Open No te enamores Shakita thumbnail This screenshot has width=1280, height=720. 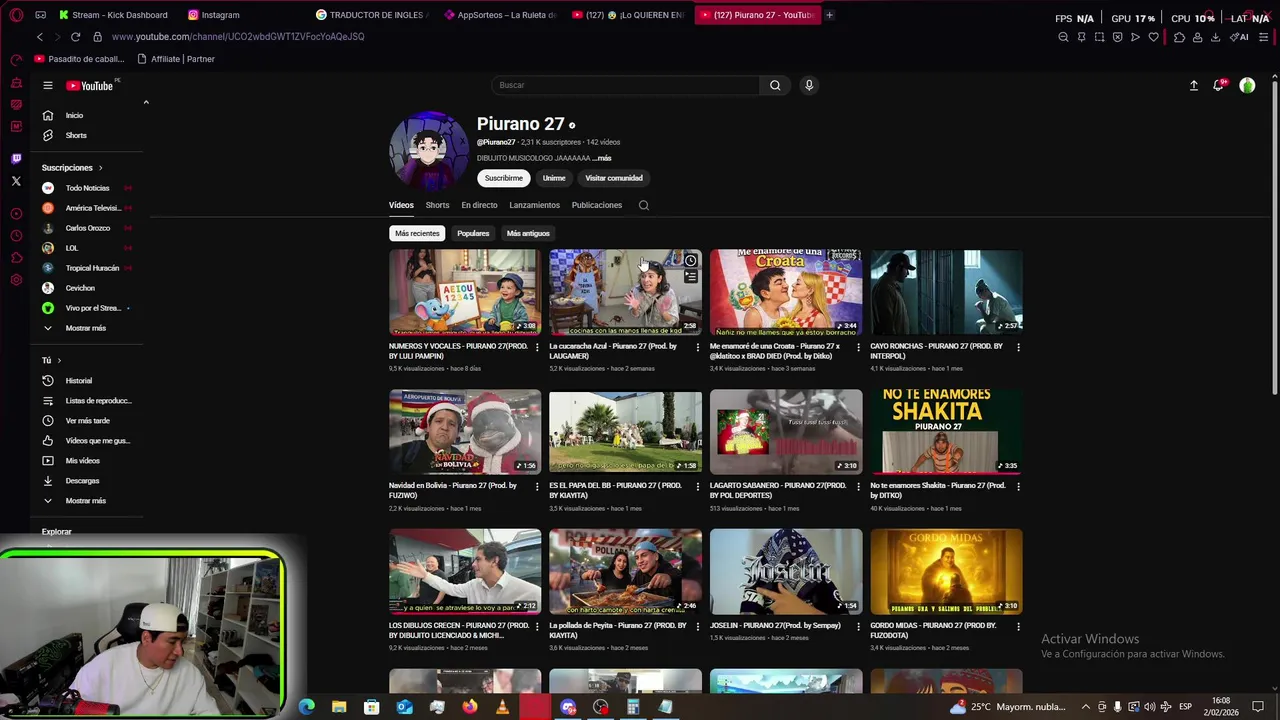click(x=946, y=431)
